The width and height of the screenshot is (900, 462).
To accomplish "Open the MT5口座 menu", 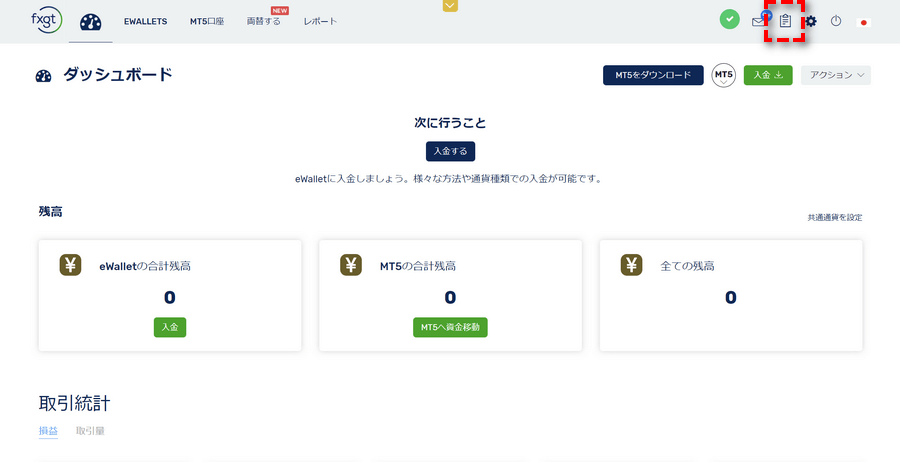I will click(x=207, y=22).
